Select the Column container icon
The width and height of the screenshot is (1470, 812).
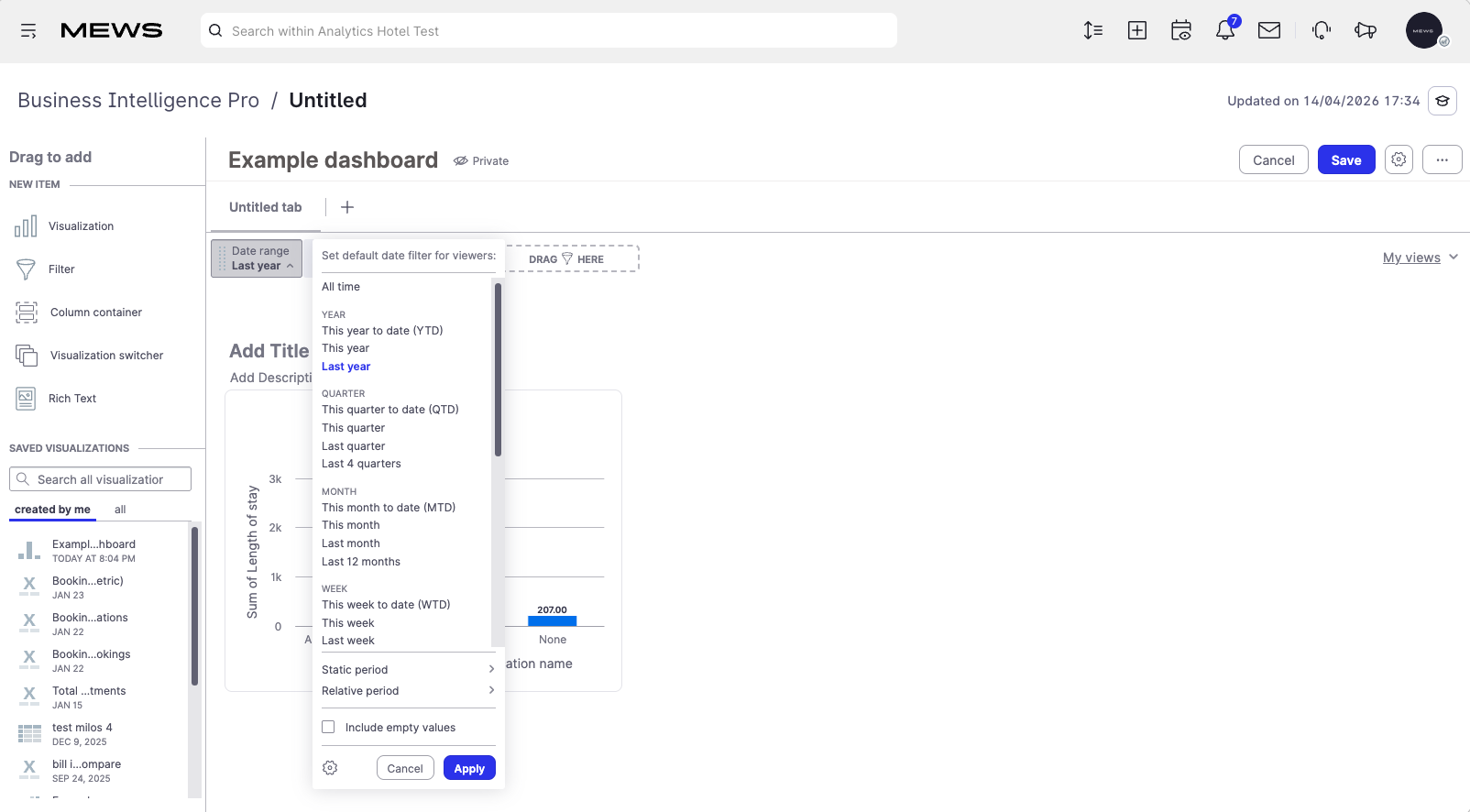(x=27, y=313)
